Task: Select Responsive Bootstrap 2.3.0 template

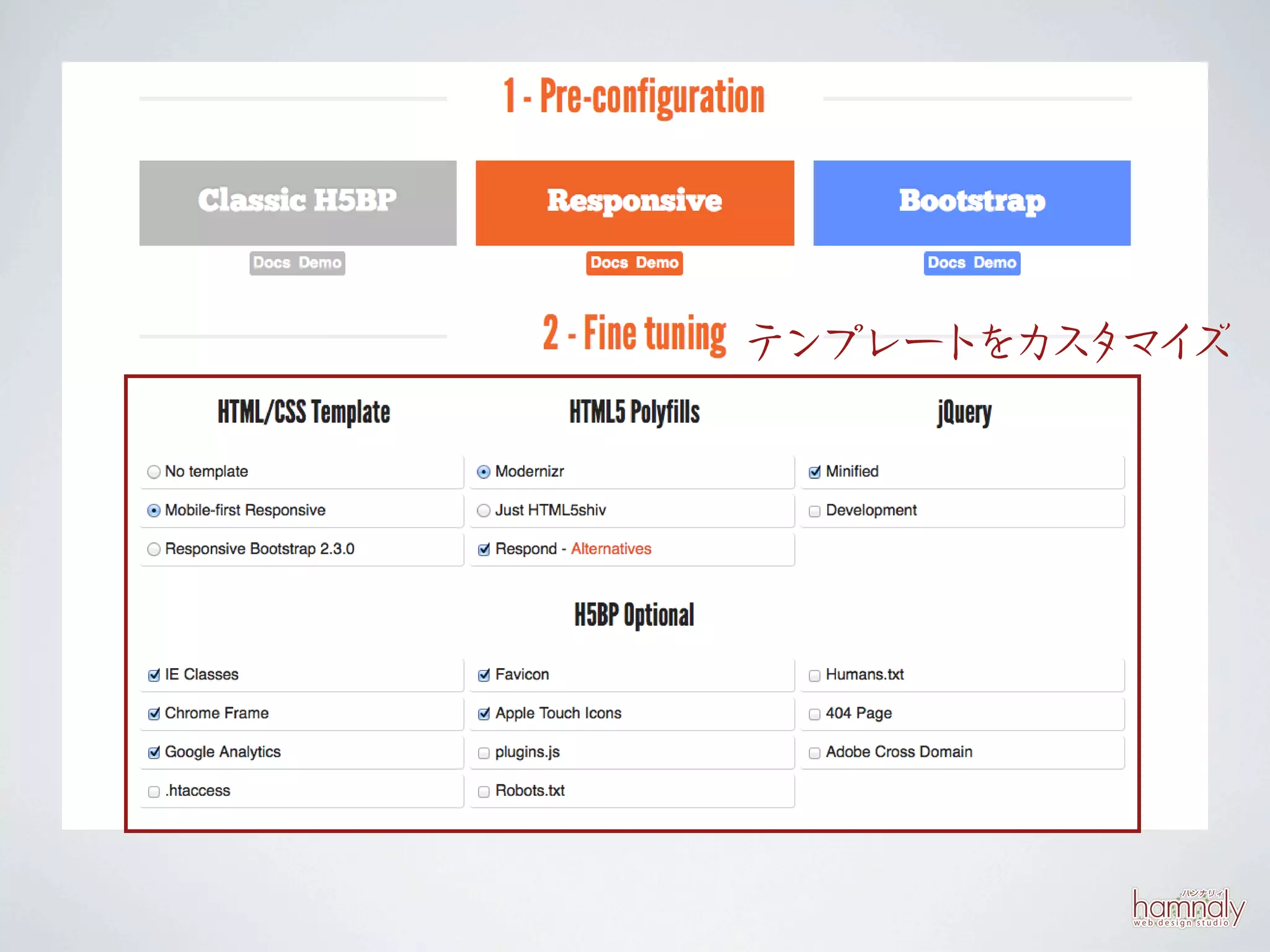Action: tap(154, 549)
